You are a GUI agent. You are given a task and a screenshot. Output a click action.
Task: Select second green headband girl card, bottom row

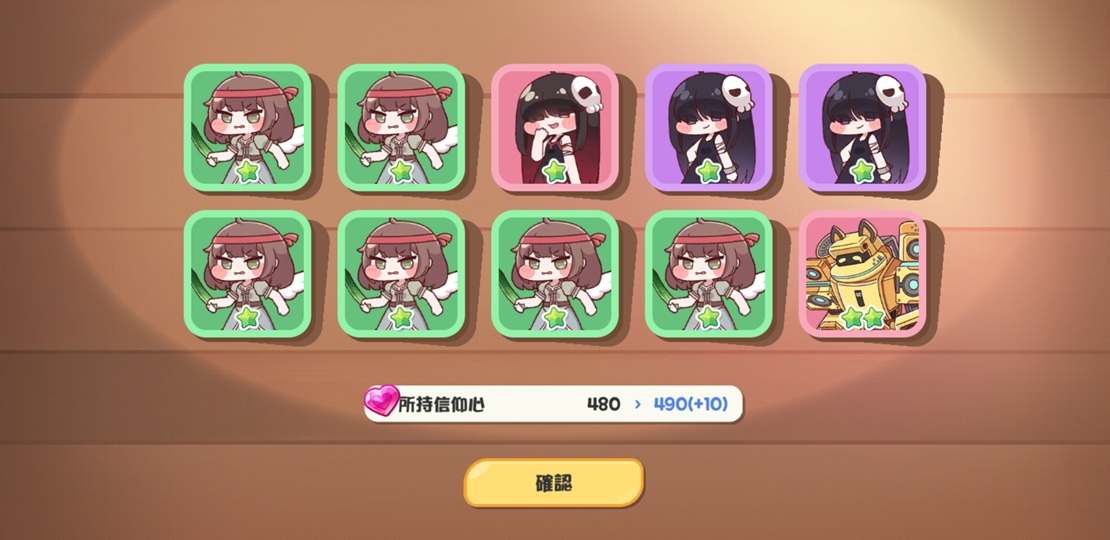tap(401, 273)
